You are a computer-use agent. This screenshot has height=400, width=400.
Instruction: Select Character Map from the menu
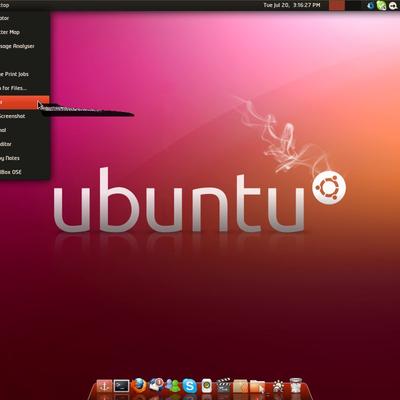[x=25, y=32]
